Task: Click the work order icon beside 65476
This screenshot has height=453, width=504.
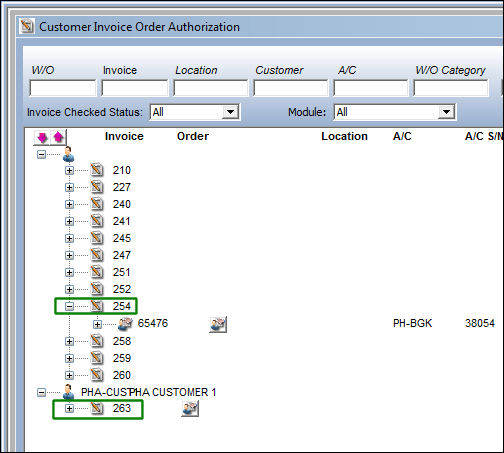Action: (125, 324)
